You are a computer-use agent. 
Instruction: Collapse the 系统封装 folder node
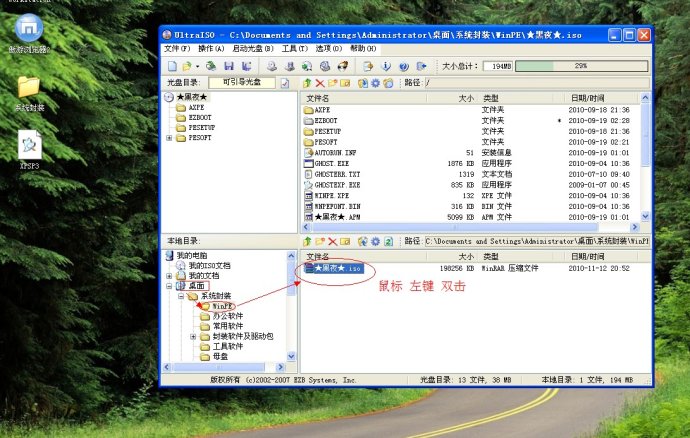[x=181, y=296]
